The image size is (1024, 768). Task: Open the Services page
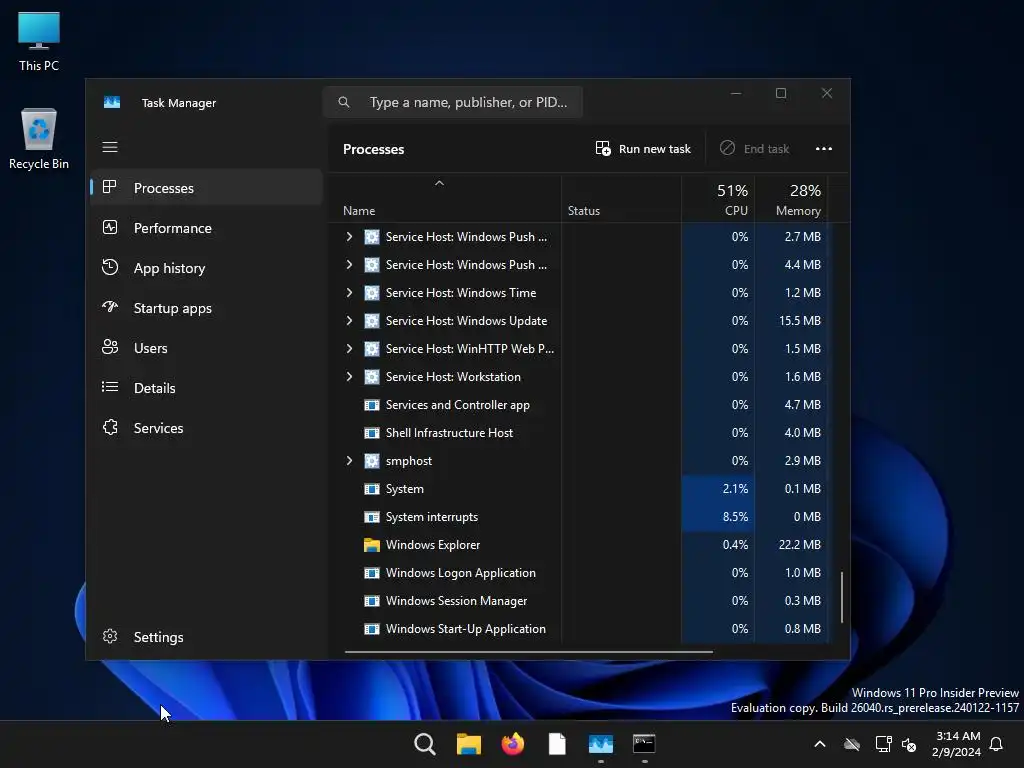coord(206,428)
